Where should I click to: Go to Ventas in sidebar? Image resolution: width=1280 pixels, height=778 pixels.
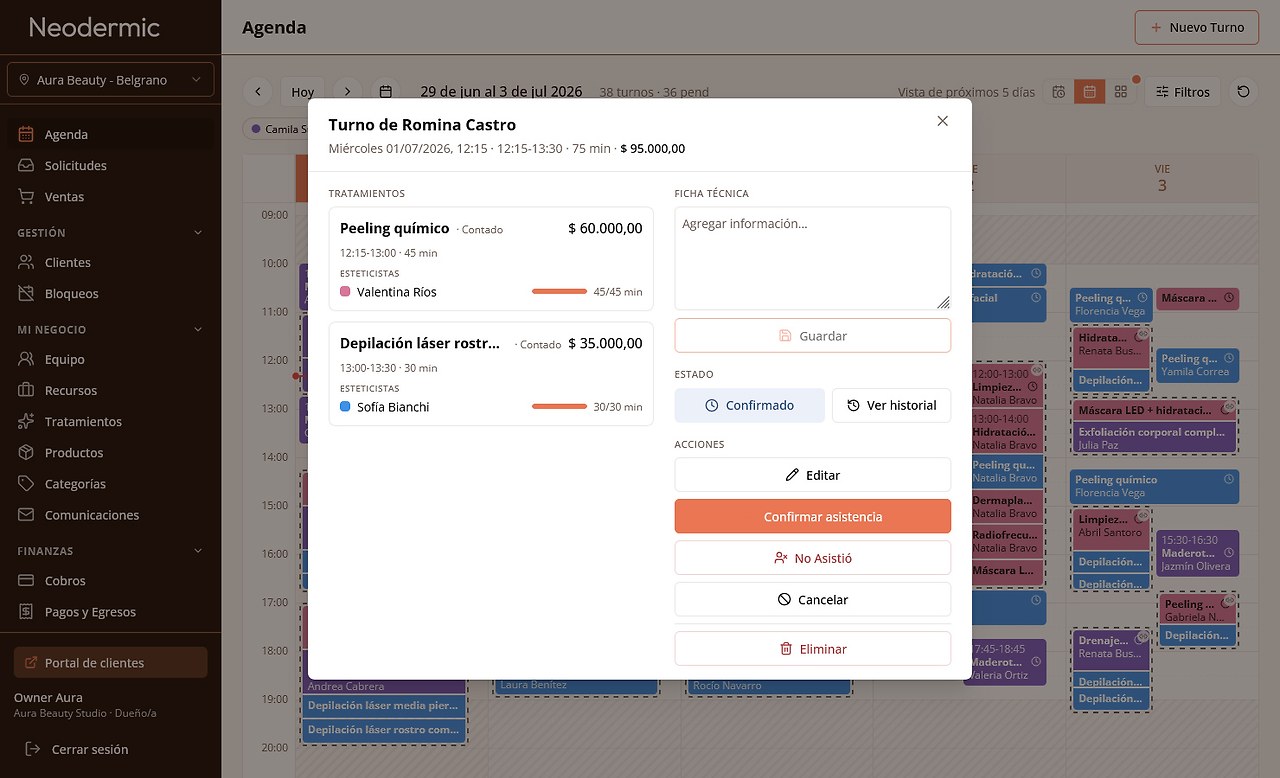110,197
